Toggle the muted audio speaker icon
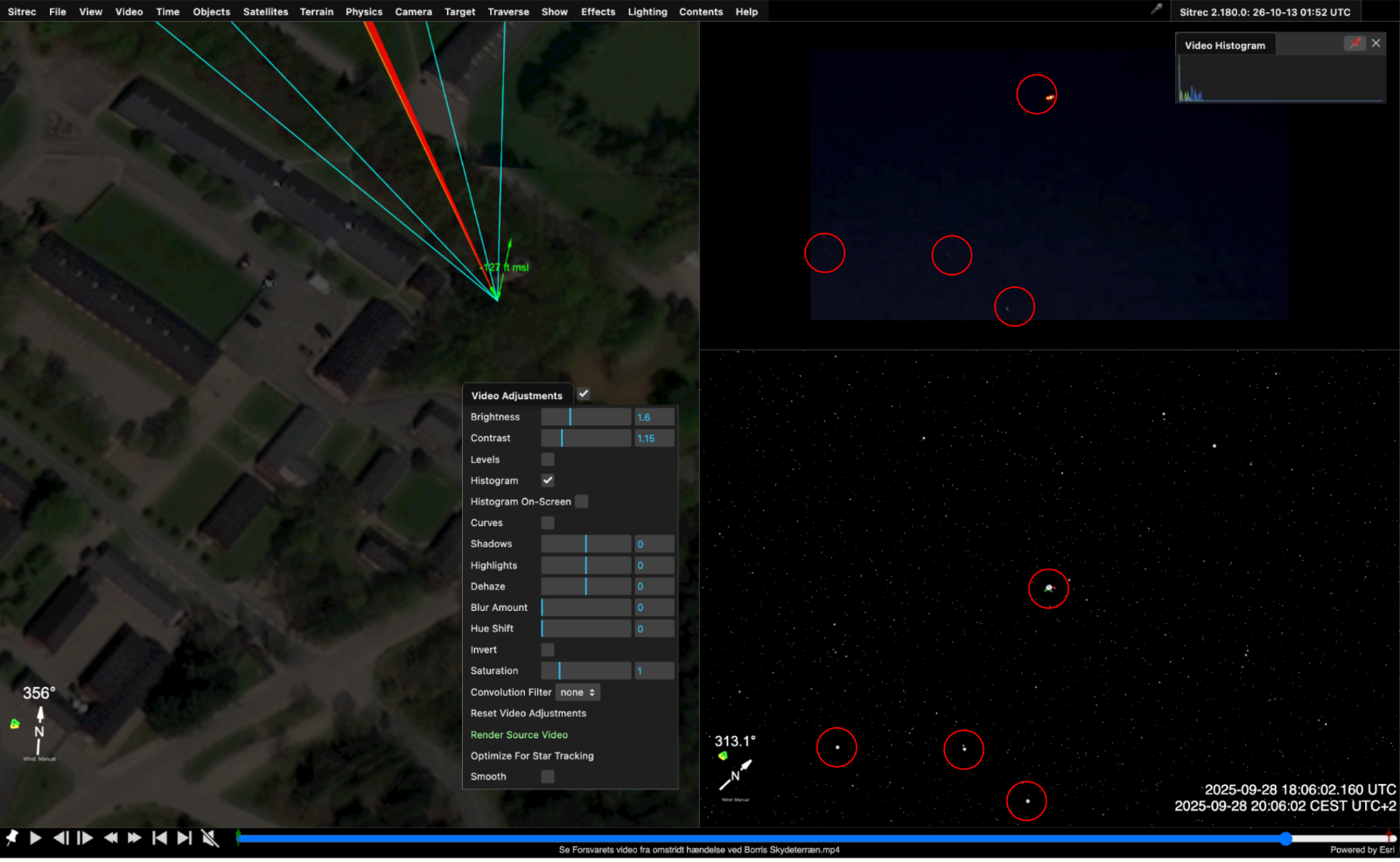This screenshot has width=1400, height=862. [210, 837]
